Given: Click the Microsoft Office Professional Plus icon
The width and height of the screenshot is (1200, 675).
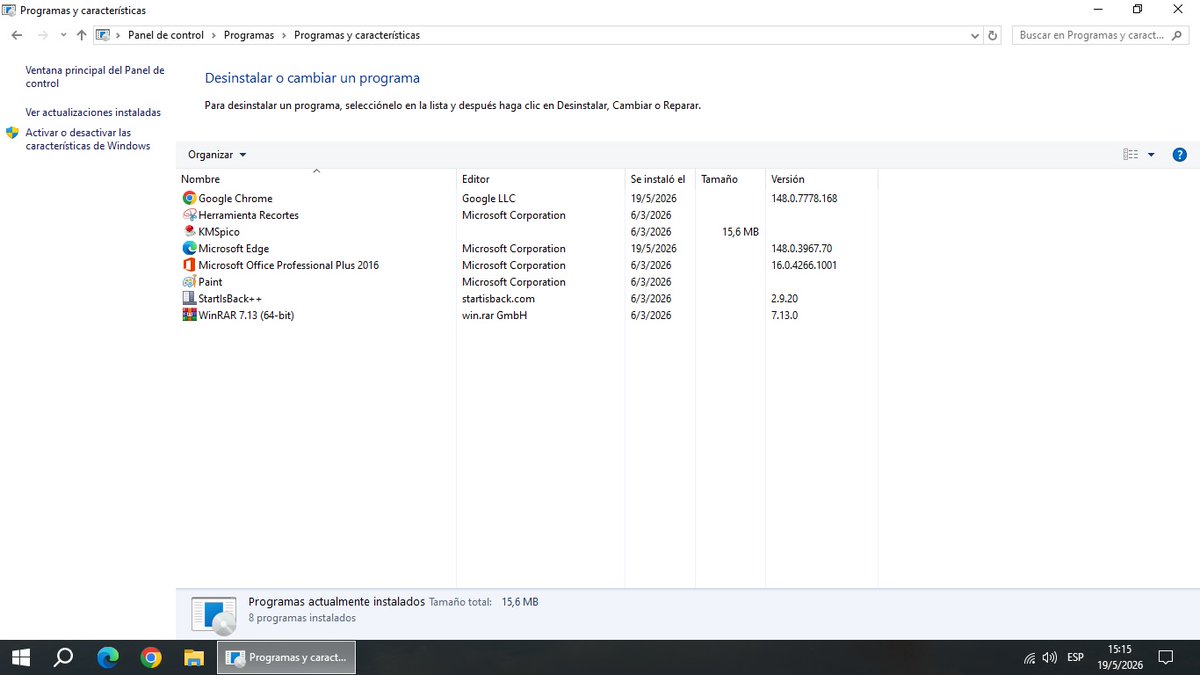Looking at the screenshot, I should pos(190,265).
